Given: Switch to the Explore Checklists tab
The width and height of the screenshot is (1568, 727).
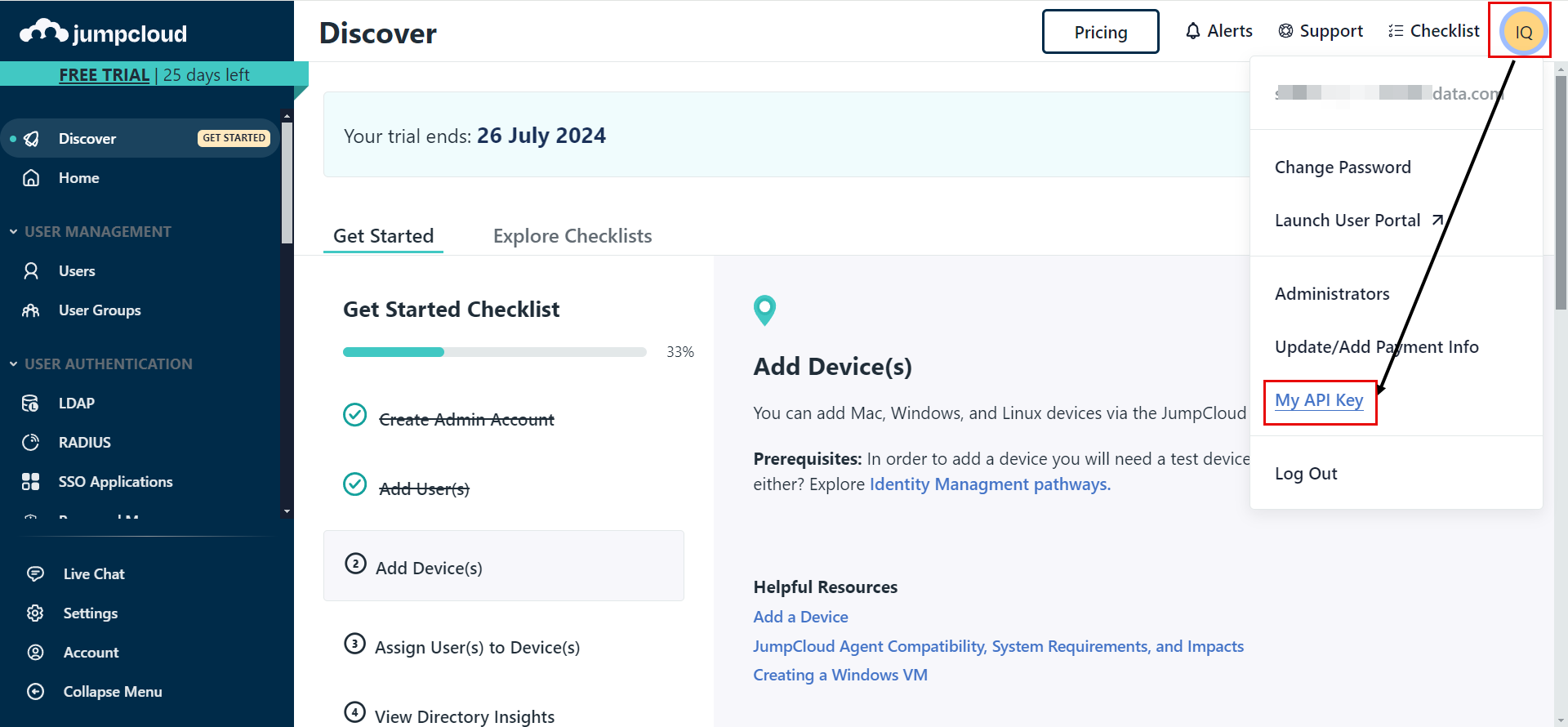Looking at the screenshot, I should (572, 236).
